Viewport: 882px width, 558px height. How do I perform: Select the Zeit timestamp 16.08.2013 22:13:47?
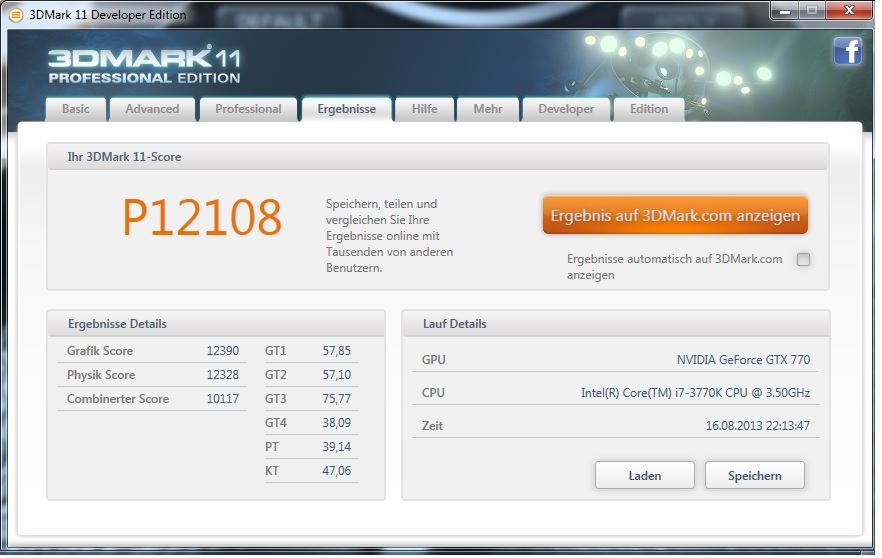click(x=758, y=426)
